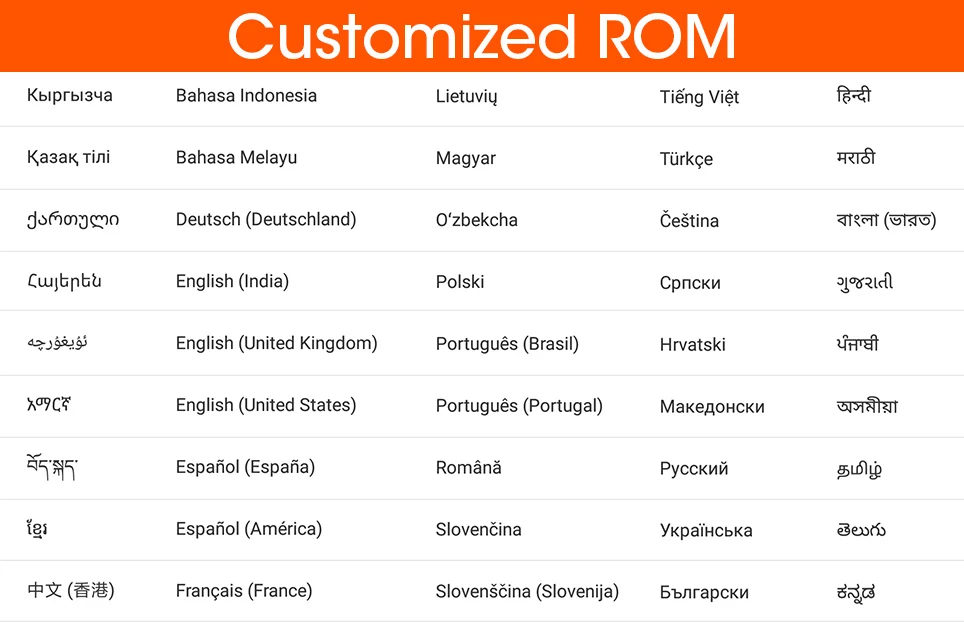
Task: Pick the Русский language entry
Action: tap(693, 469)
